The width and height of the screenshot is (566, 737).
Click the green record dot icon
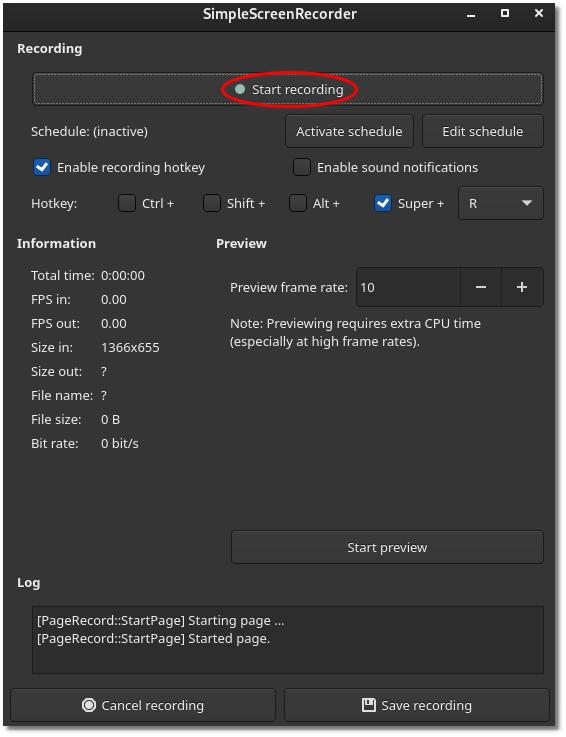pyautogui.click(x=240, y=89)
